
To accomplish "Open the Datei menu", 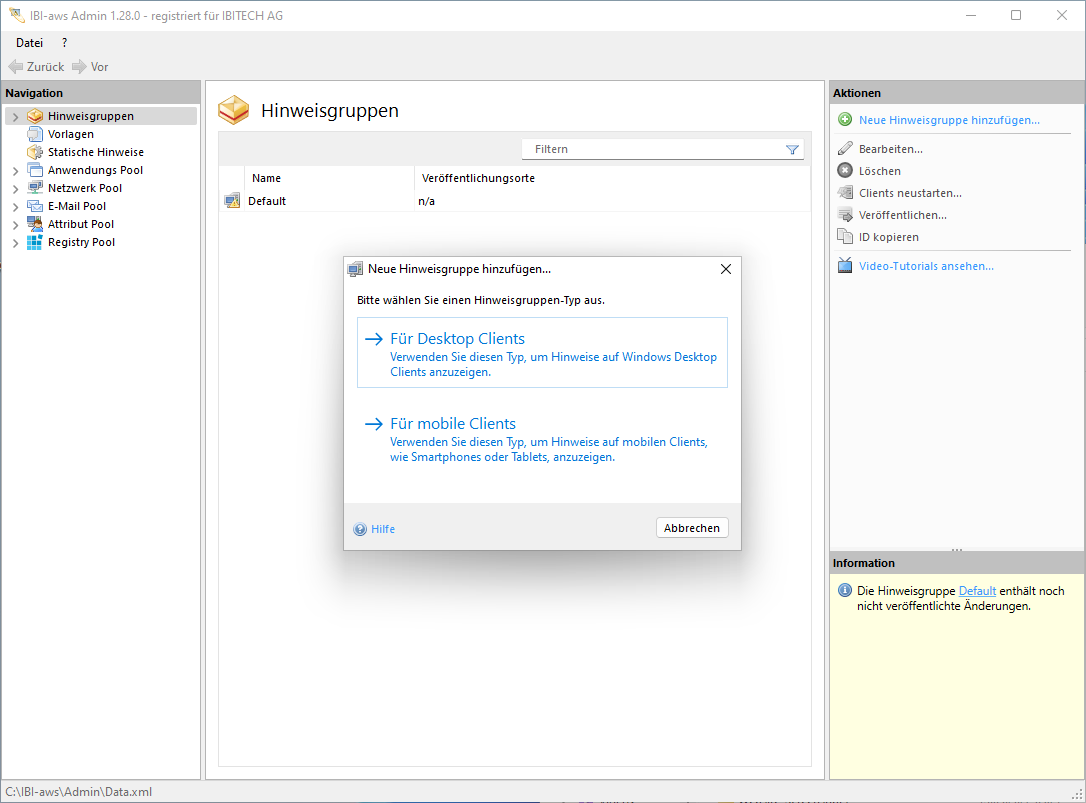I will pyautogui.click(x=29, y=43).
